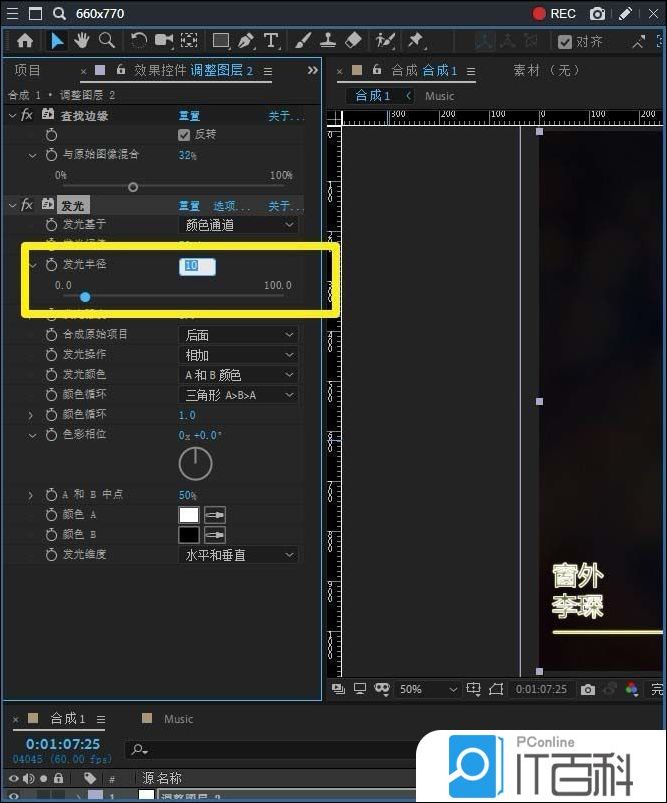Viewport: 667px width, 803px height.
Task: Open the recorder's hamburger menu
Action: pyautogui.click(x=12, y=13)
